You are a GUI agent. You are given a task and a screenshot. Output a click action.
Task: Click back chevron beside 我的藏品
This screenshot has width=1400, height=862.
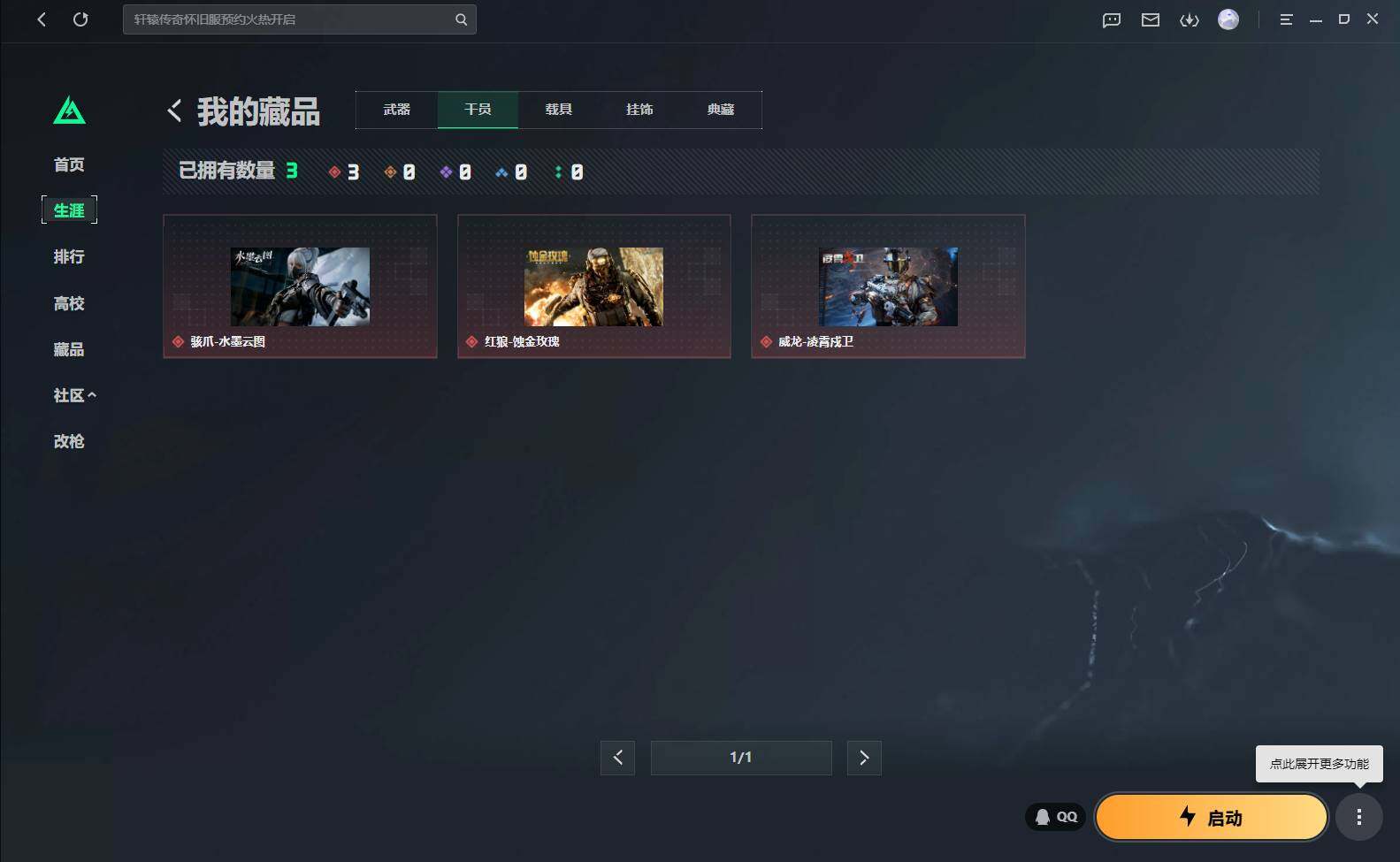[174, 111]
